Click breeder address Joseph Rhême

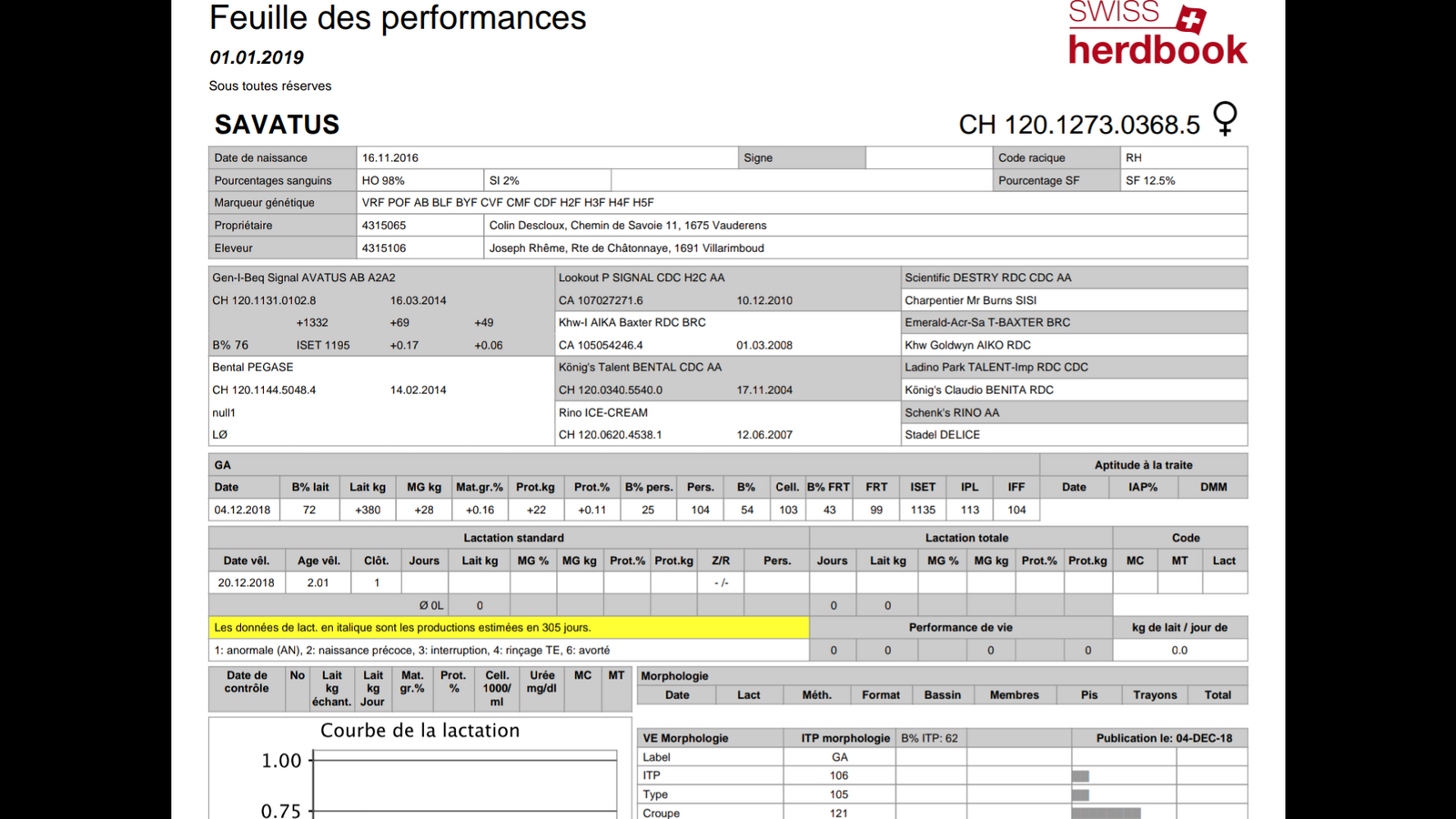[626, 248]
